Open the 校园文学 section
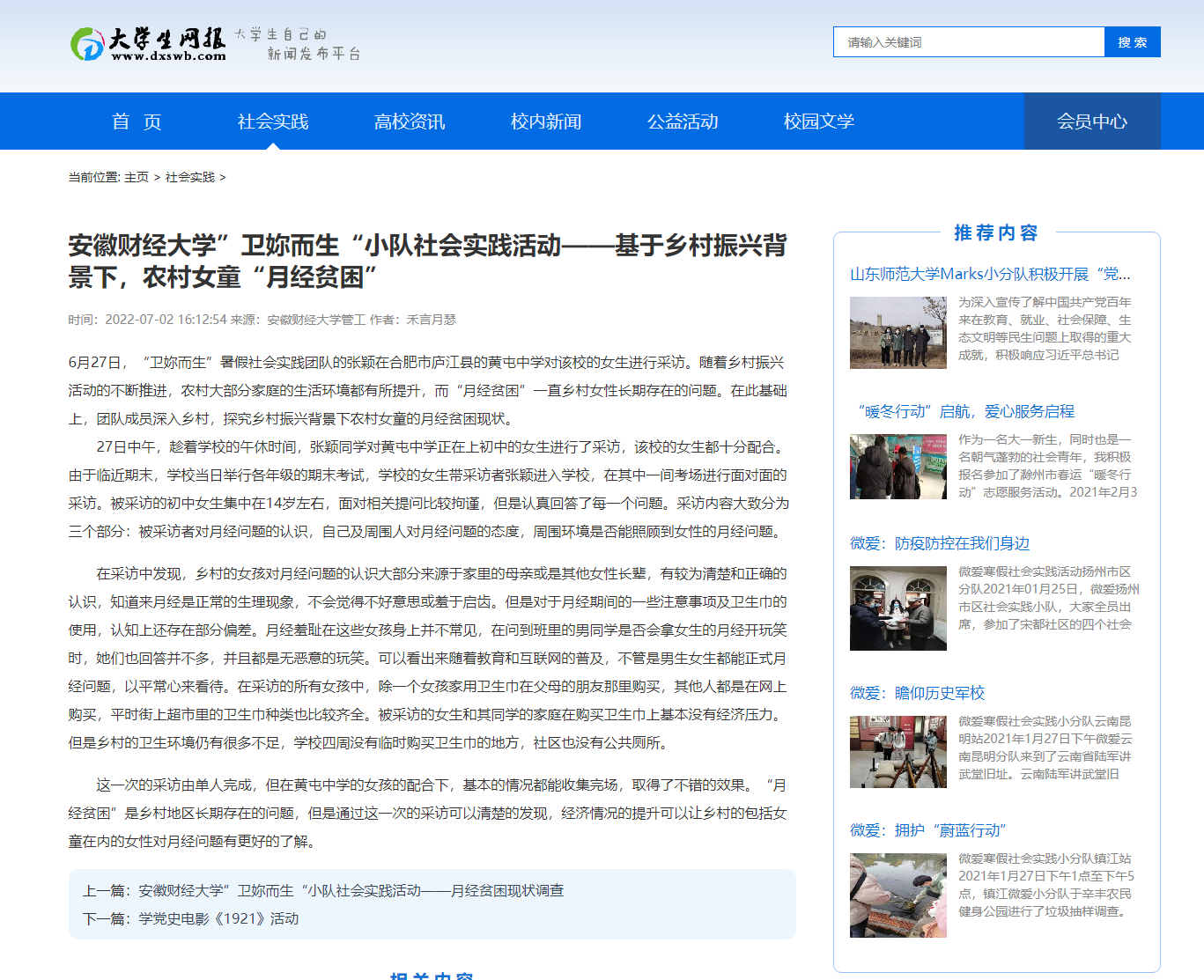The width and height of the screenshot is (1204, 980). (819, 122)
